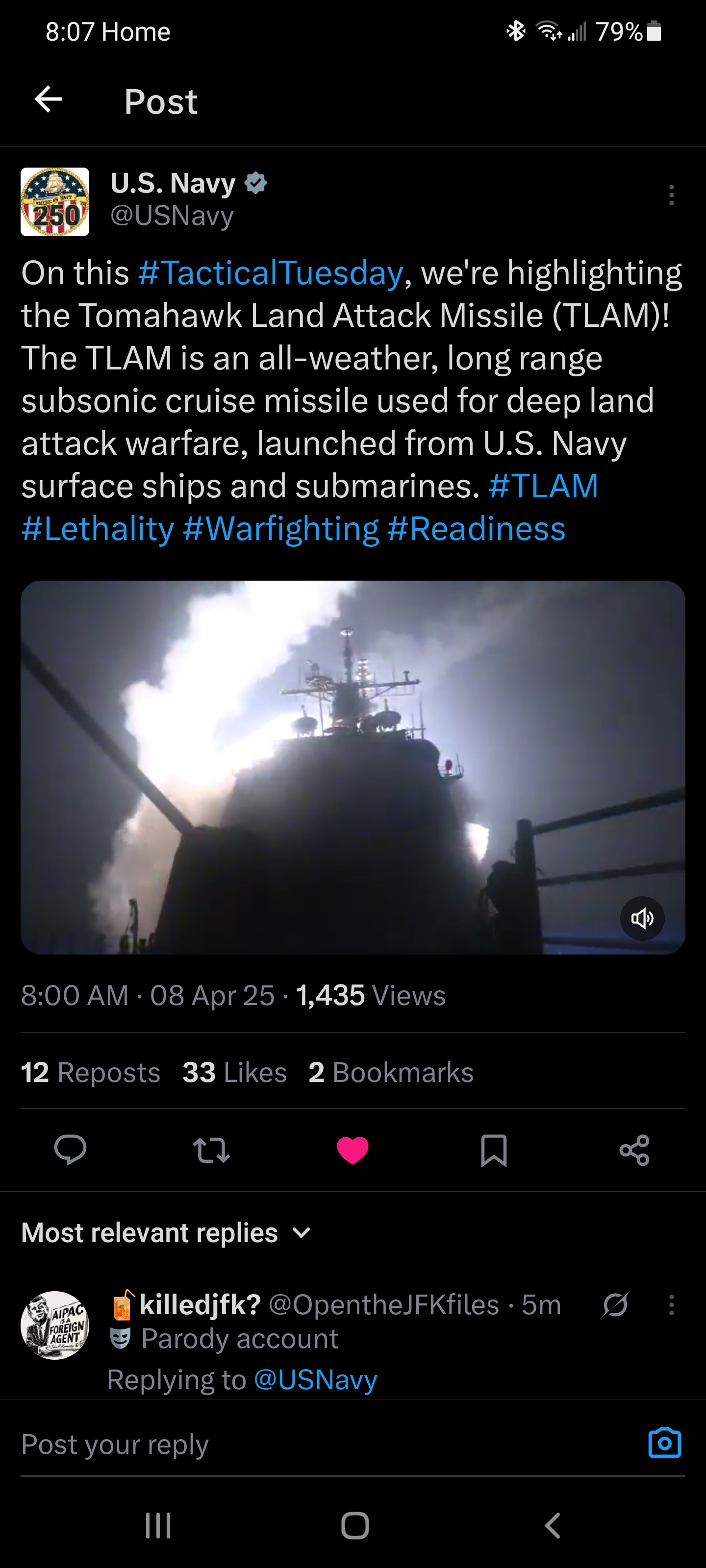Tap the Post your reply field
Viewport: 706px width, 1568px height.
tap(304, 1444)
